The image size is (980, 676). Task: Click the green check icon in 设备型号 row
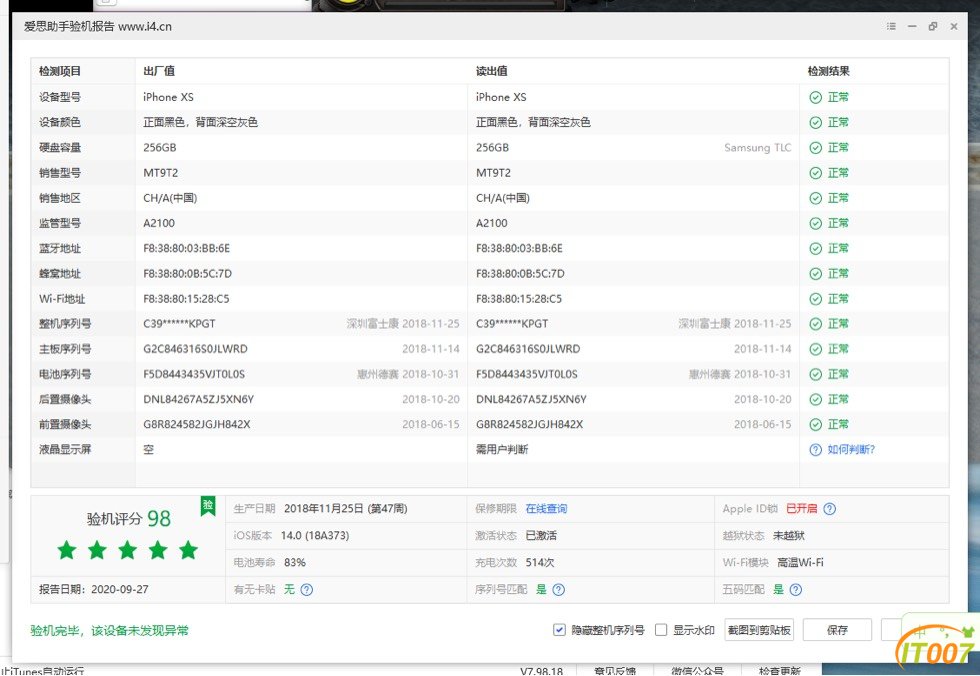pos(816,97)
